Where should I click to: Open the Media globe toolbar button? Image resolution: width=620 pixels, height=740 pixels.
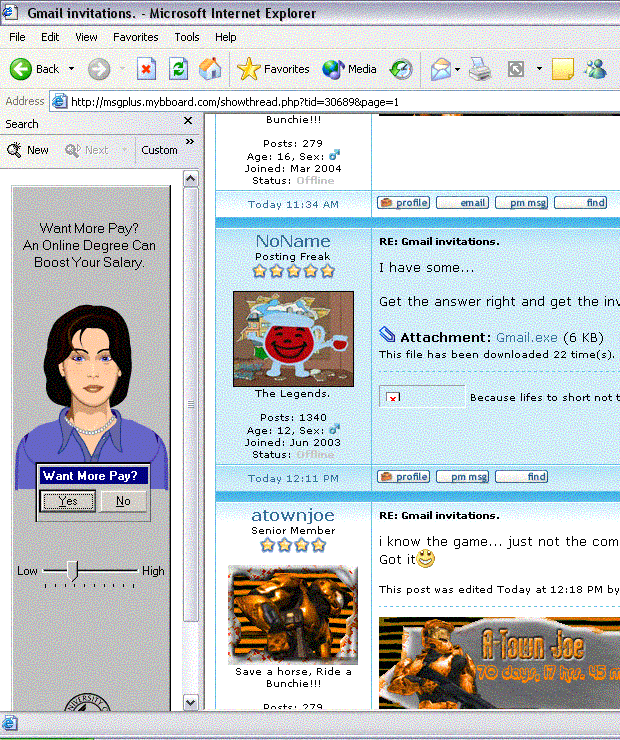350,69
